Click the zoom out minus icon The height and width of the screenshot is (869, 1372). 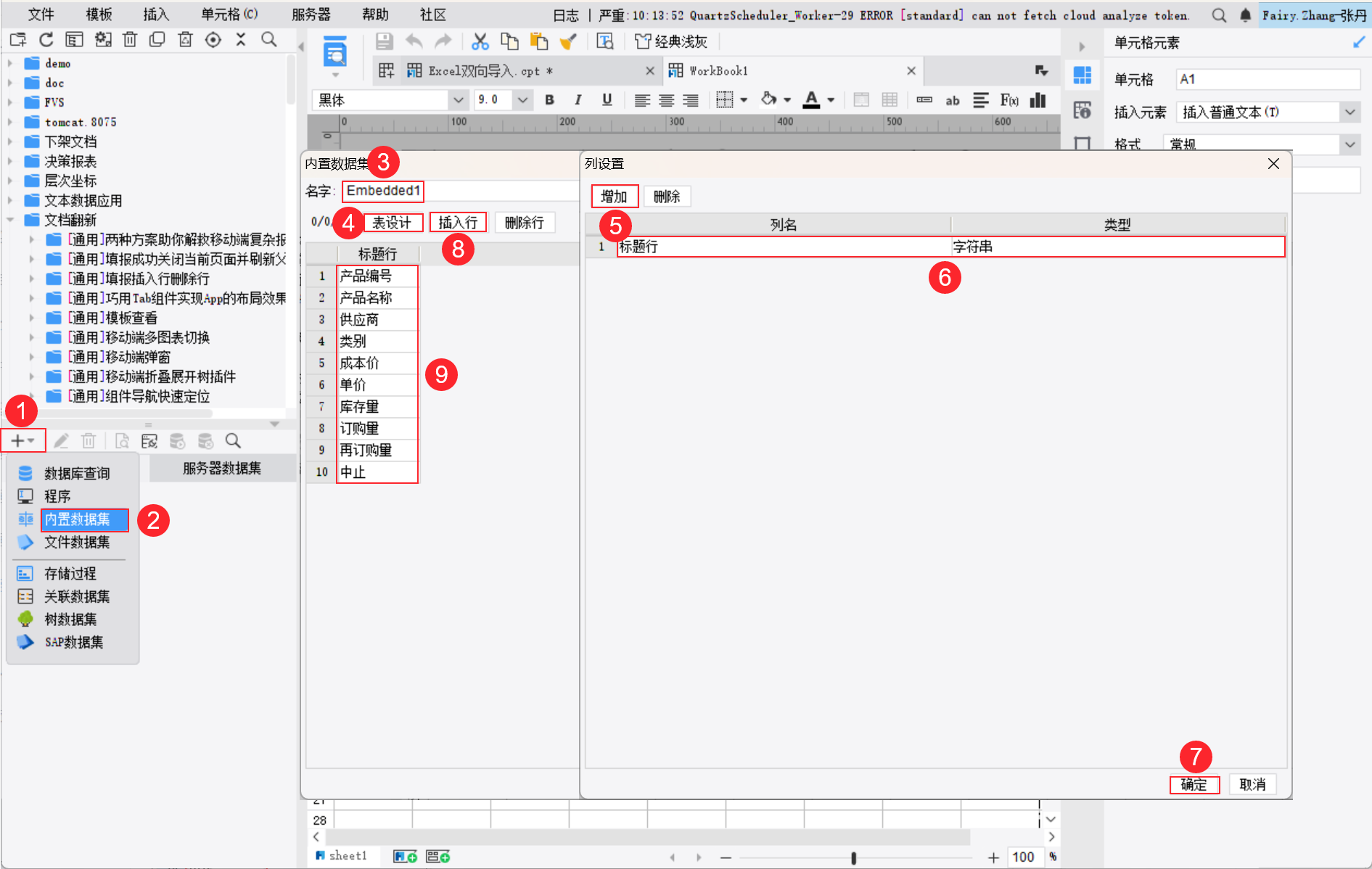click(x=726, y=857)
